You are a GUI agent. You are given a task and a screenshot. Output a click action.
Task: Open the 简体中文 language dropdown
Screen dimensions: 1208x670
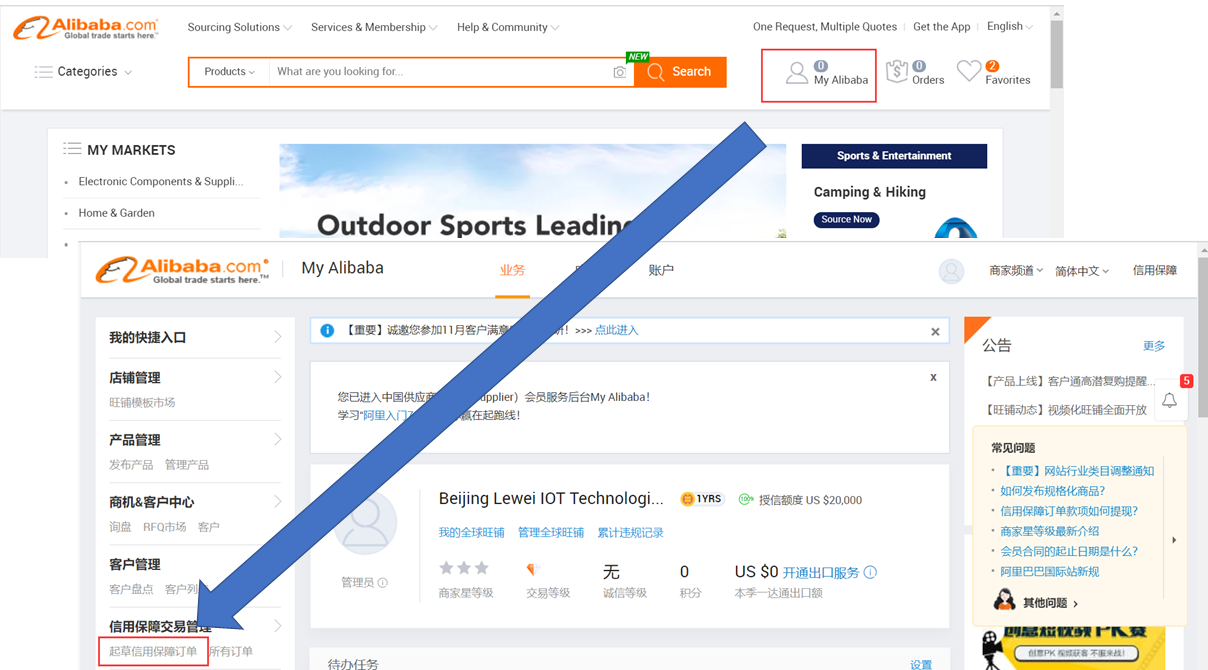(x=1082, y=271)
